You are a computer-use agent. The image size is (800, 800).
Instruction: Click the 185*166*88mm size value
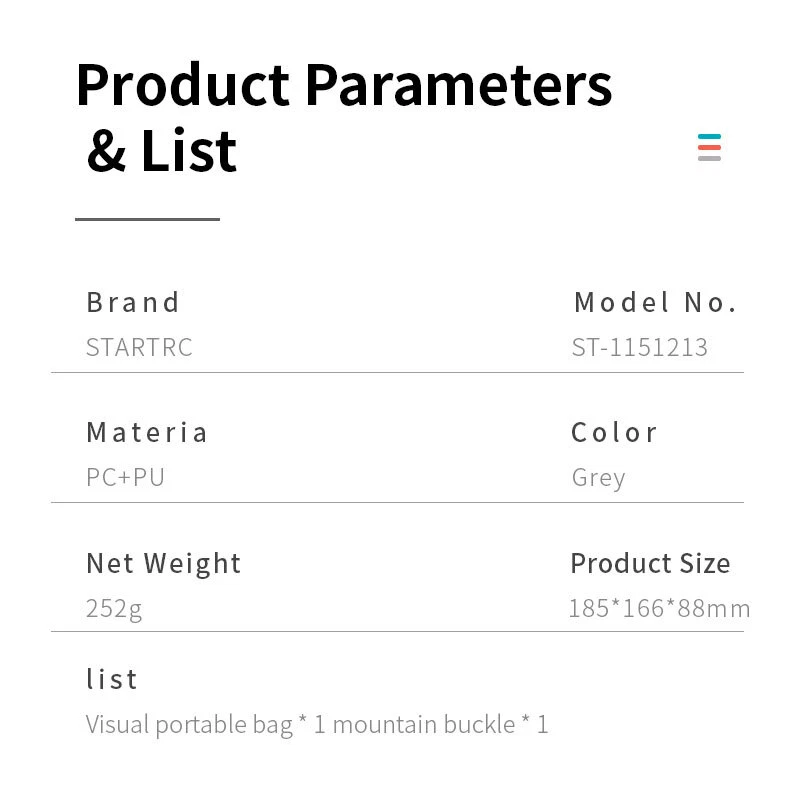pos(659,608)
